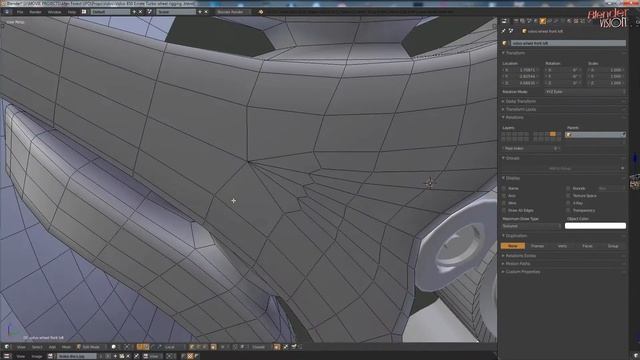This screenshot has height=360, width=640.
Task: Expand the Custom Properties panel
Action: point(522,271)
